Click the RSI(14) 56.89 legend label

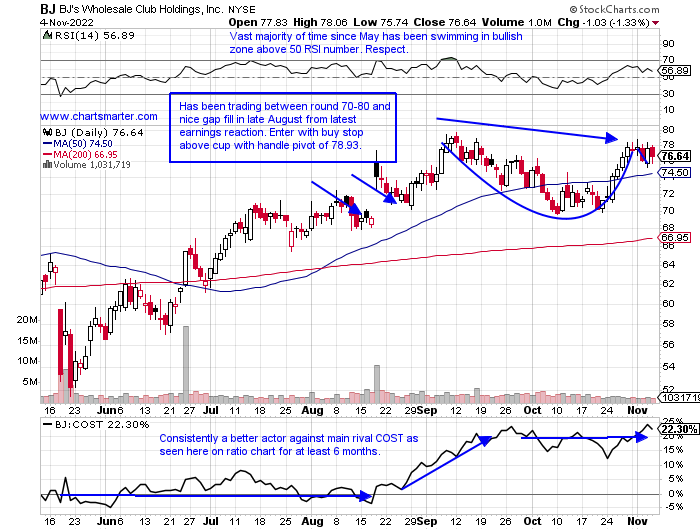94,35
